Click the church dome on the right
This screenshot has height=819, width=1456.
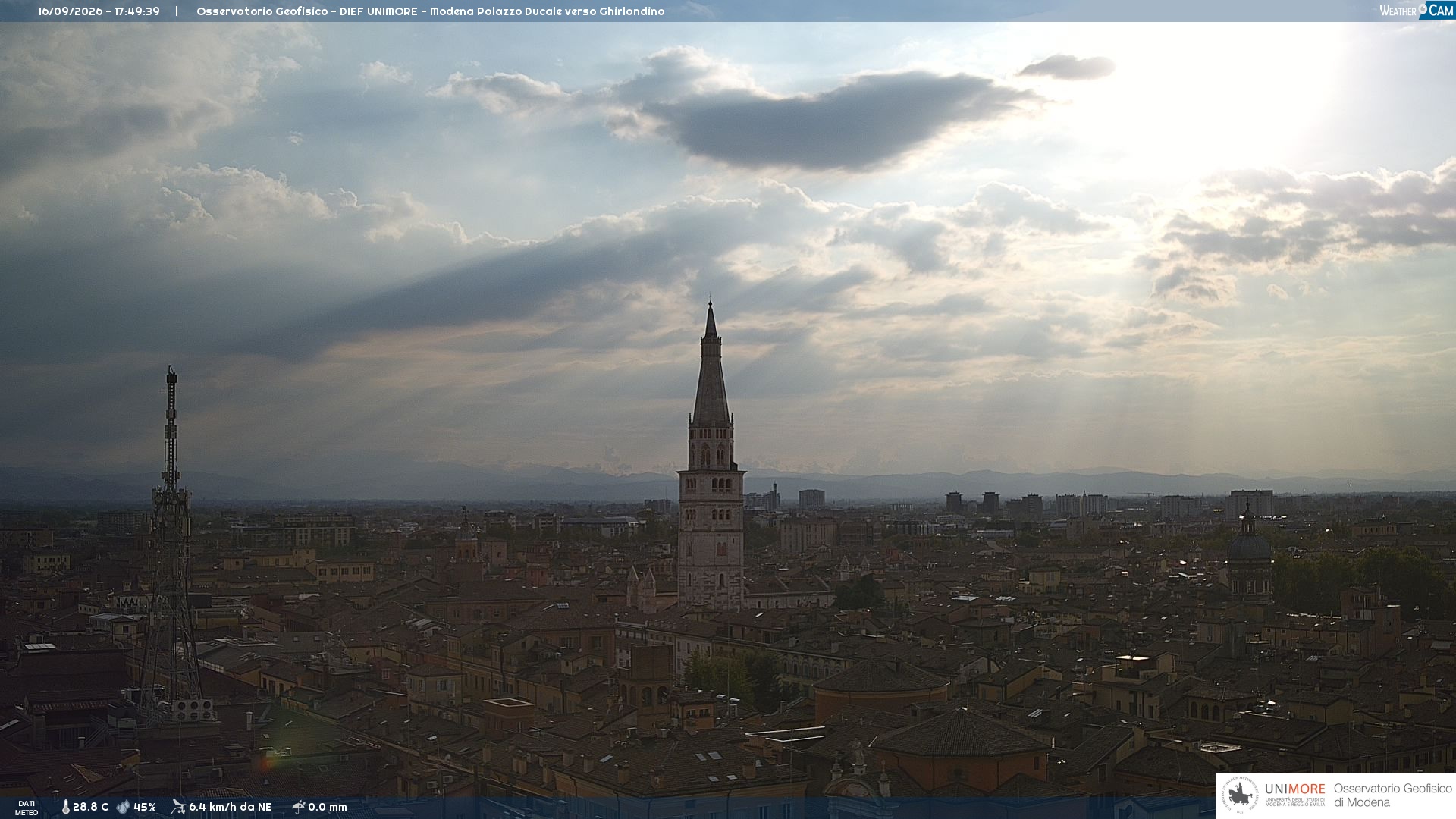1249,546
